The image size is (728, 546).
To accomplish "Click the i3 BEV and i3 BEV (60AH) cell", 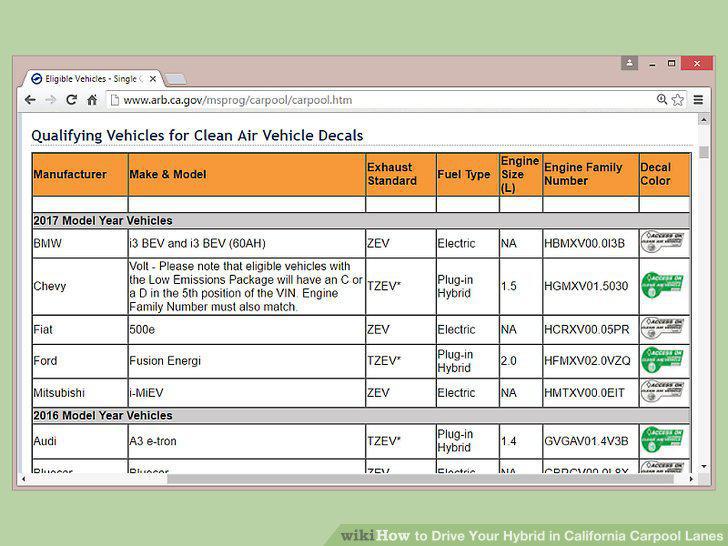I will click(247, 243).
